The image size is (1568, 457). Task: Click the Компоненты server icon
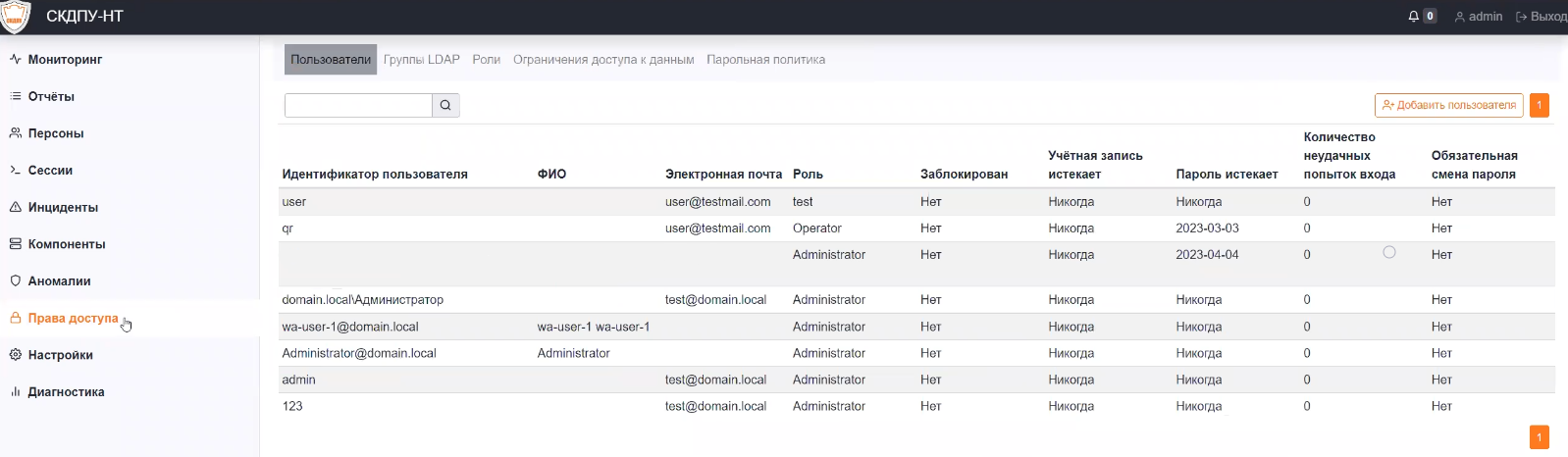[16, 244]
